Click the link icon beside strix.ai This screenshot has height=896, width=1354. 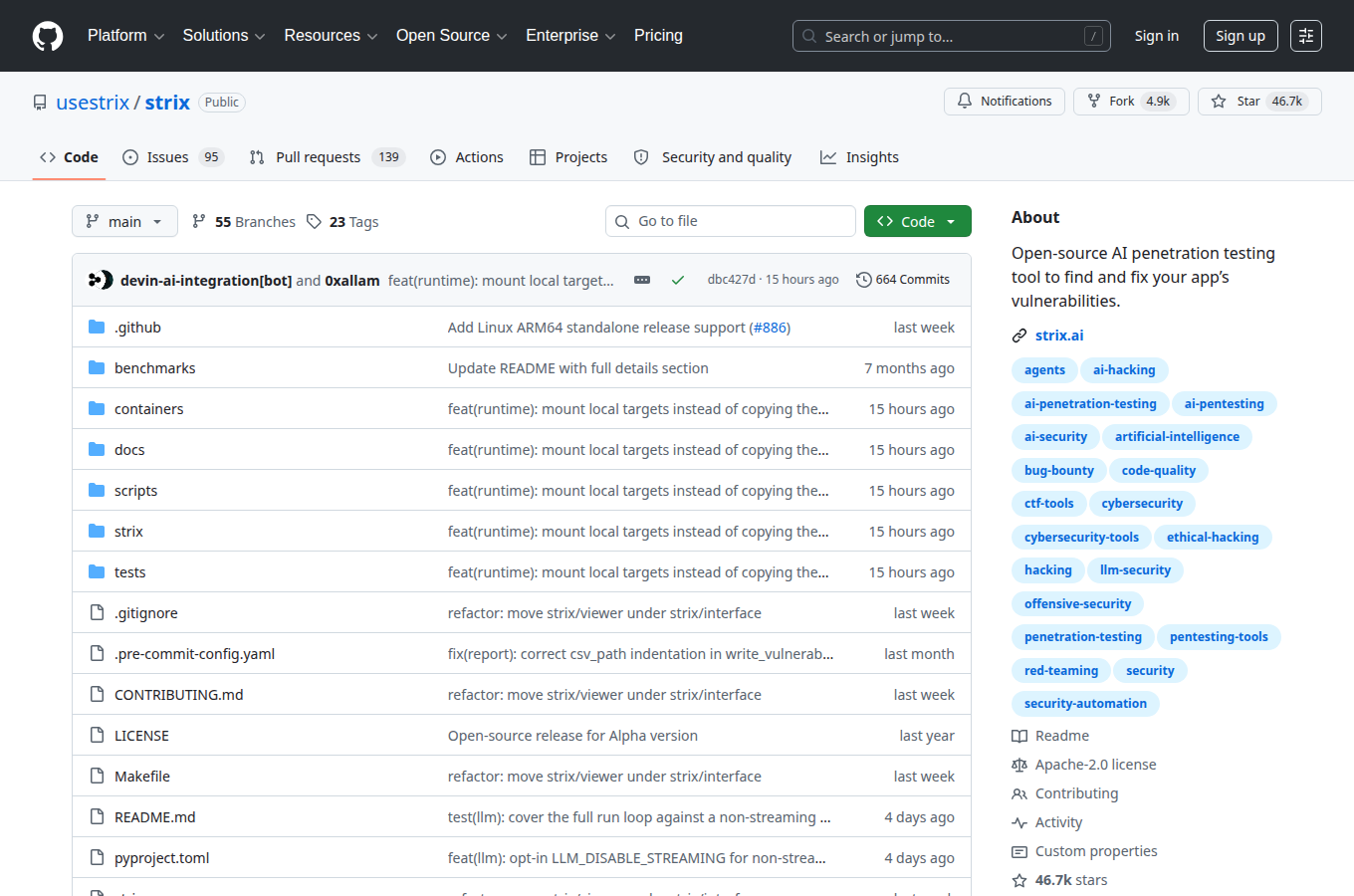(1019, 336)
